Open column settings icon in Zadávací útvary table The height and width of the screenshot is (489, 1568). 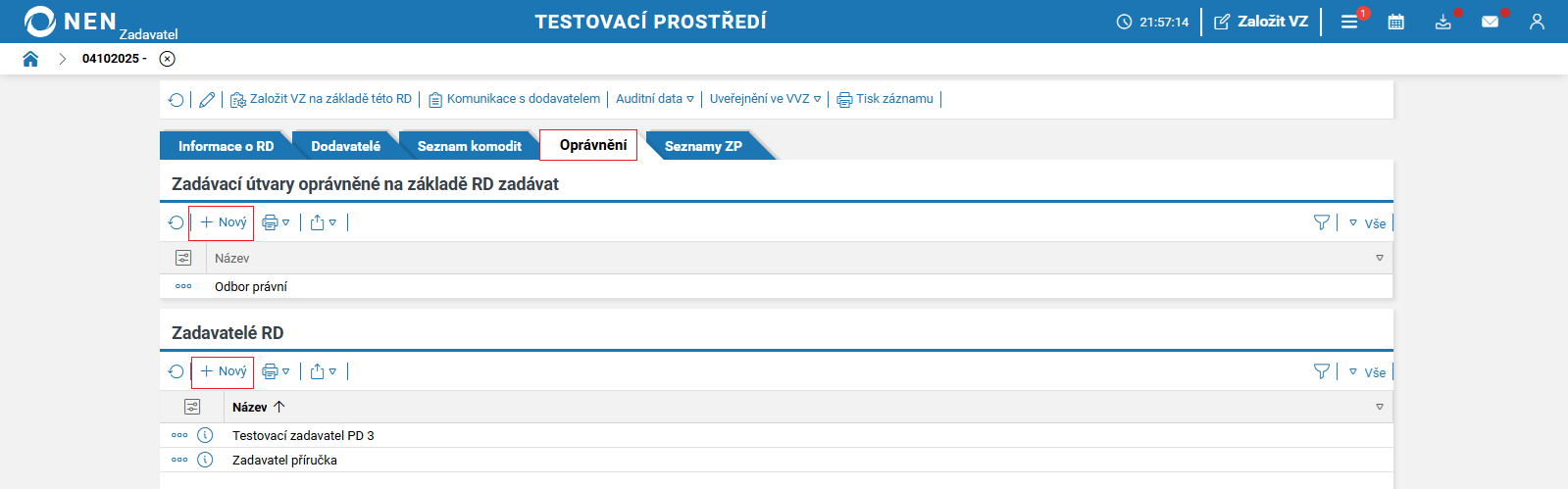point(183,258)
